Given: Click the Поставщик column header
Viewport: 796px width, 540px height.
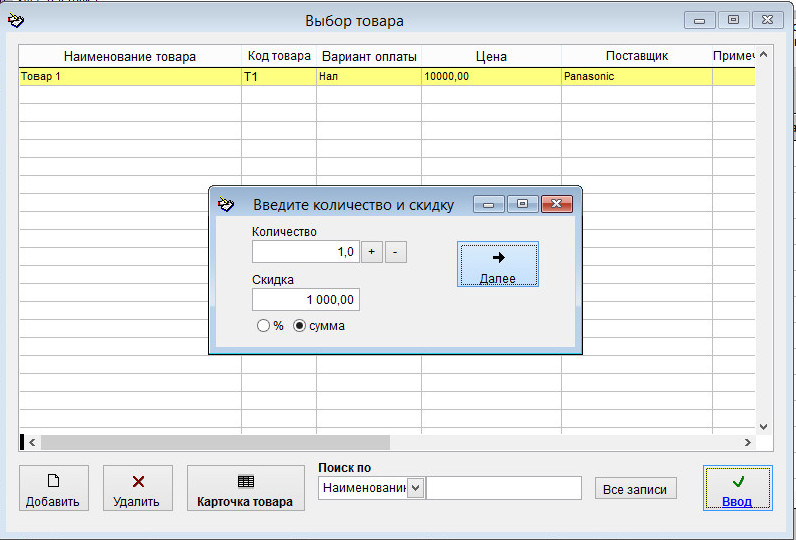Looking at the screenshot, I should pyautogui.click(x=637, y=56).
